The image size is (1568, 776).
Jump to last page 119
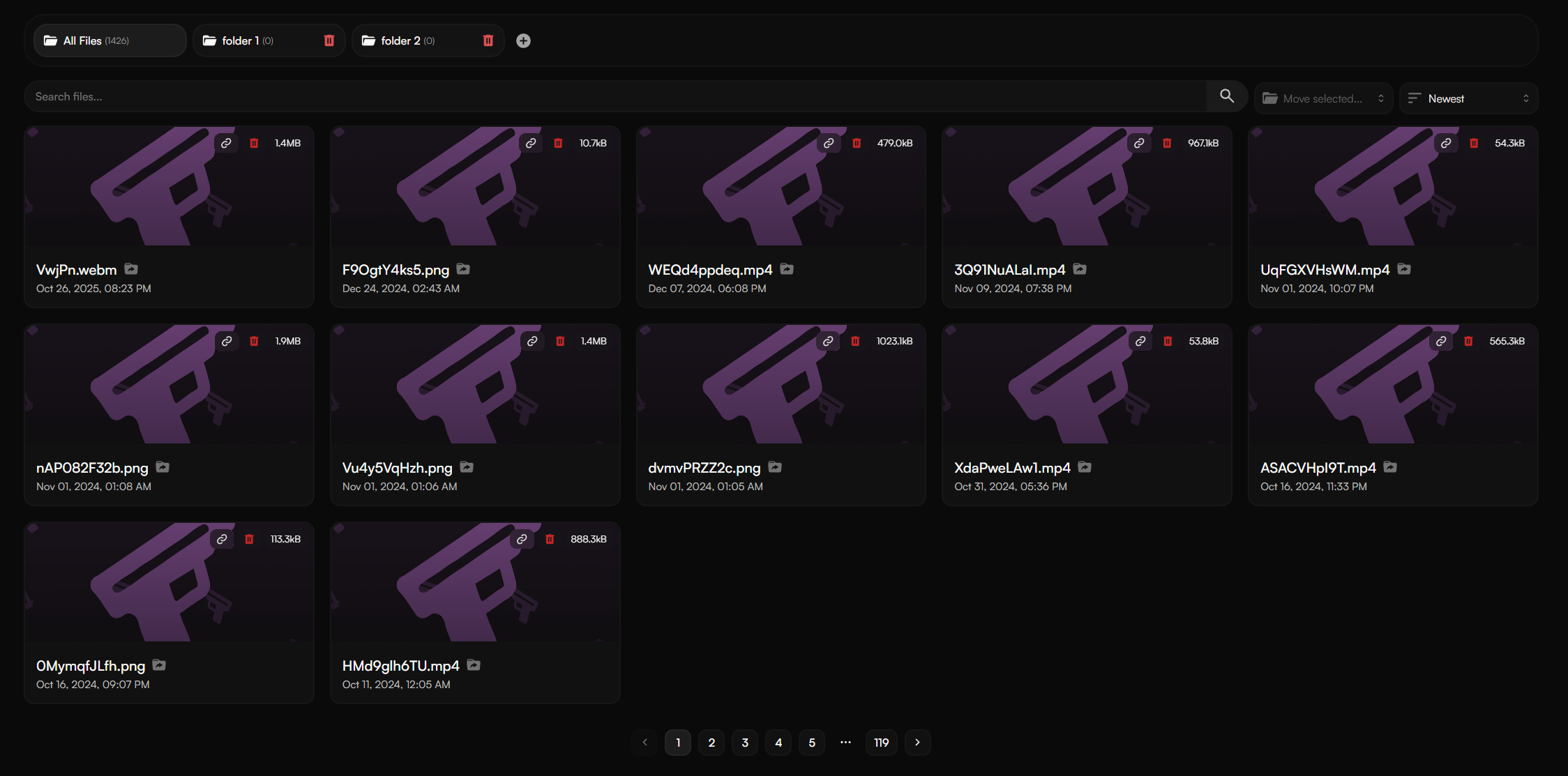pyautogui.click(x=882, y=743)
